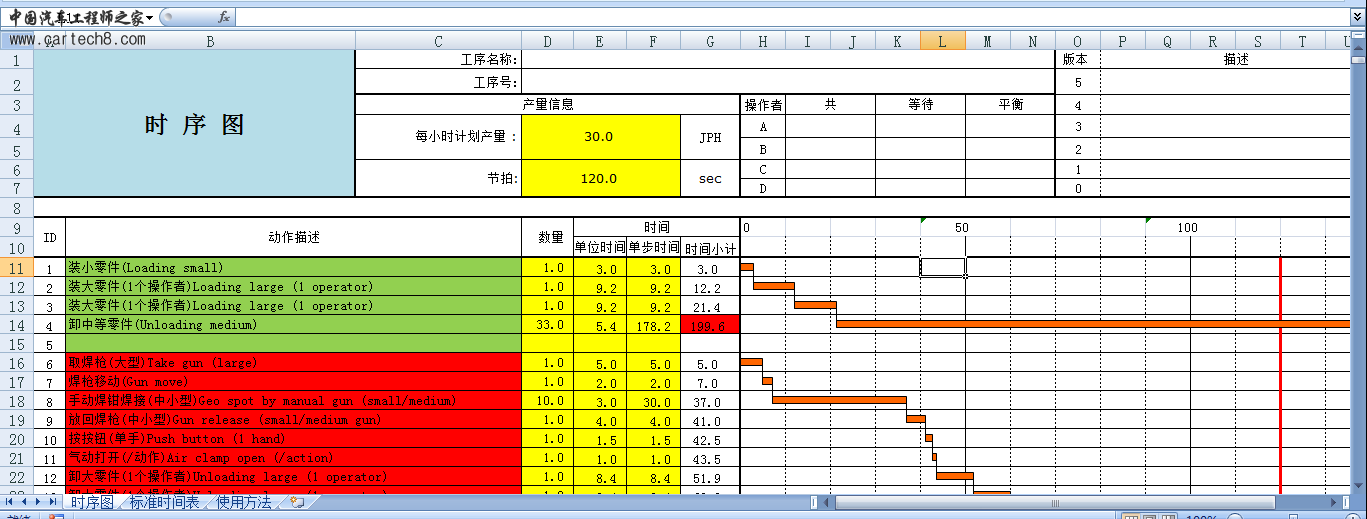
Task: Select the Geo spot by manual gun cell
Action: pos(293,401)
